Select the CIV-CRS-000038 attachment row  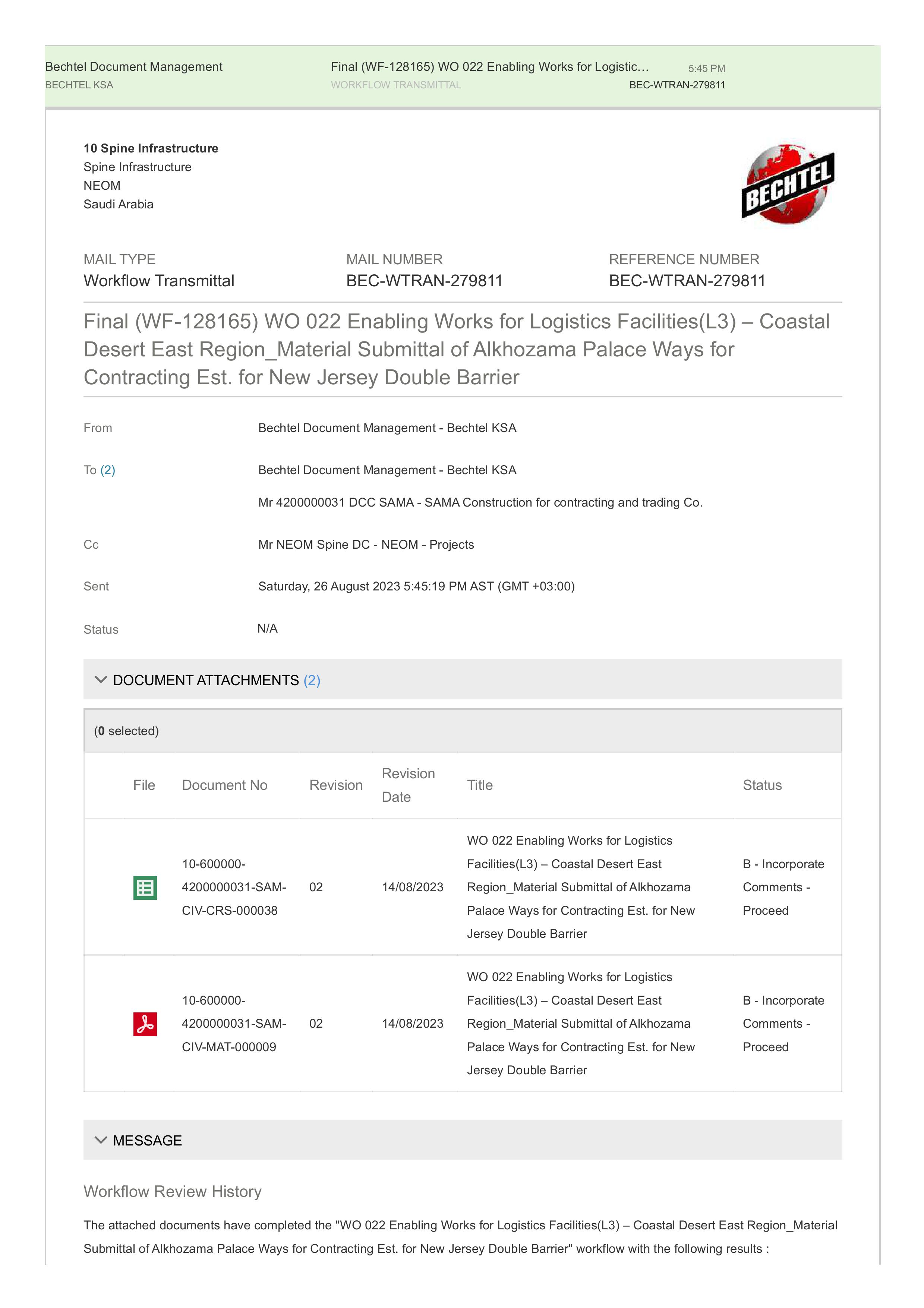click(x=463, y=887)
